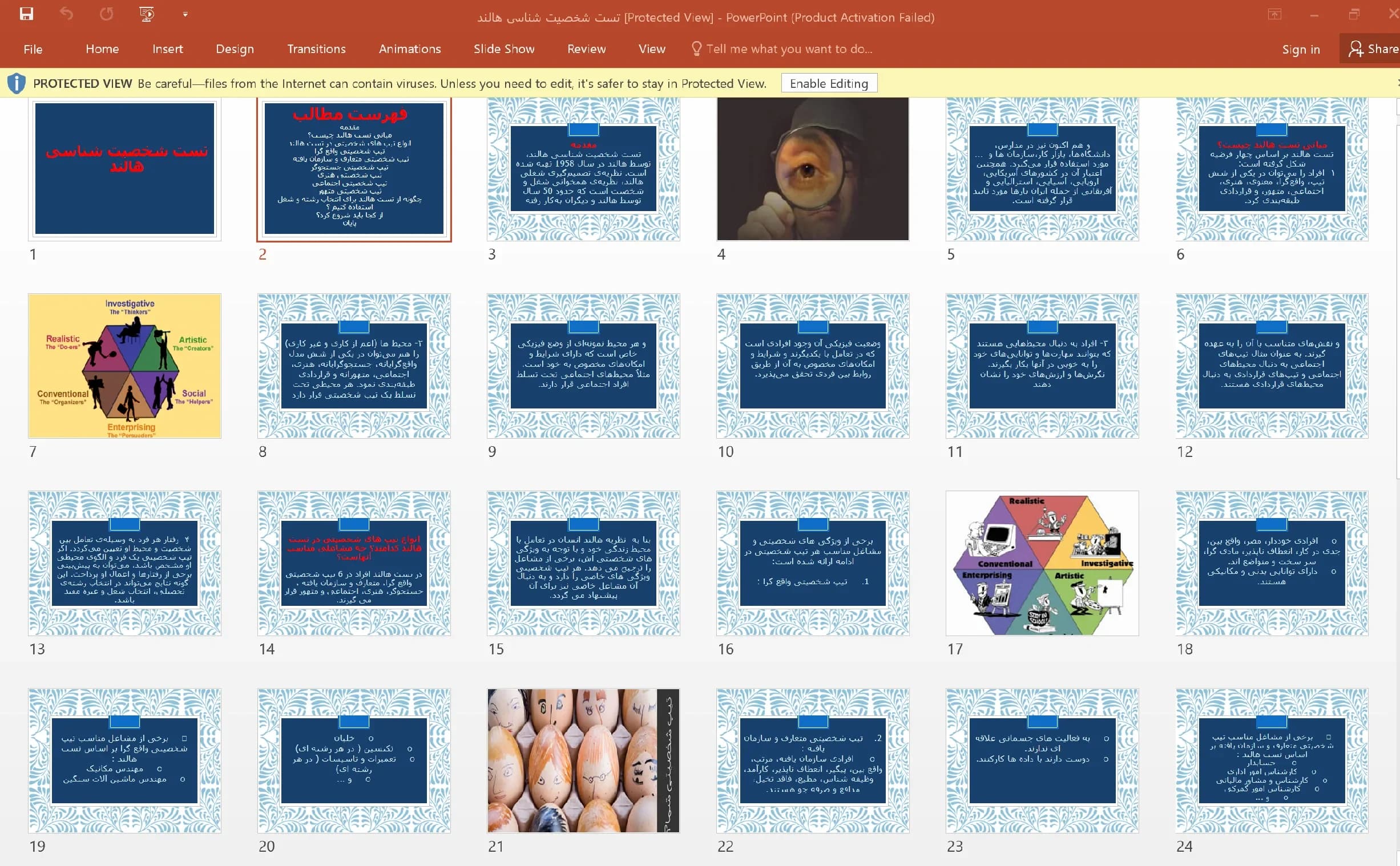
Task: Click the Ribbon Display Options icon
Action: click(1274, 15)
